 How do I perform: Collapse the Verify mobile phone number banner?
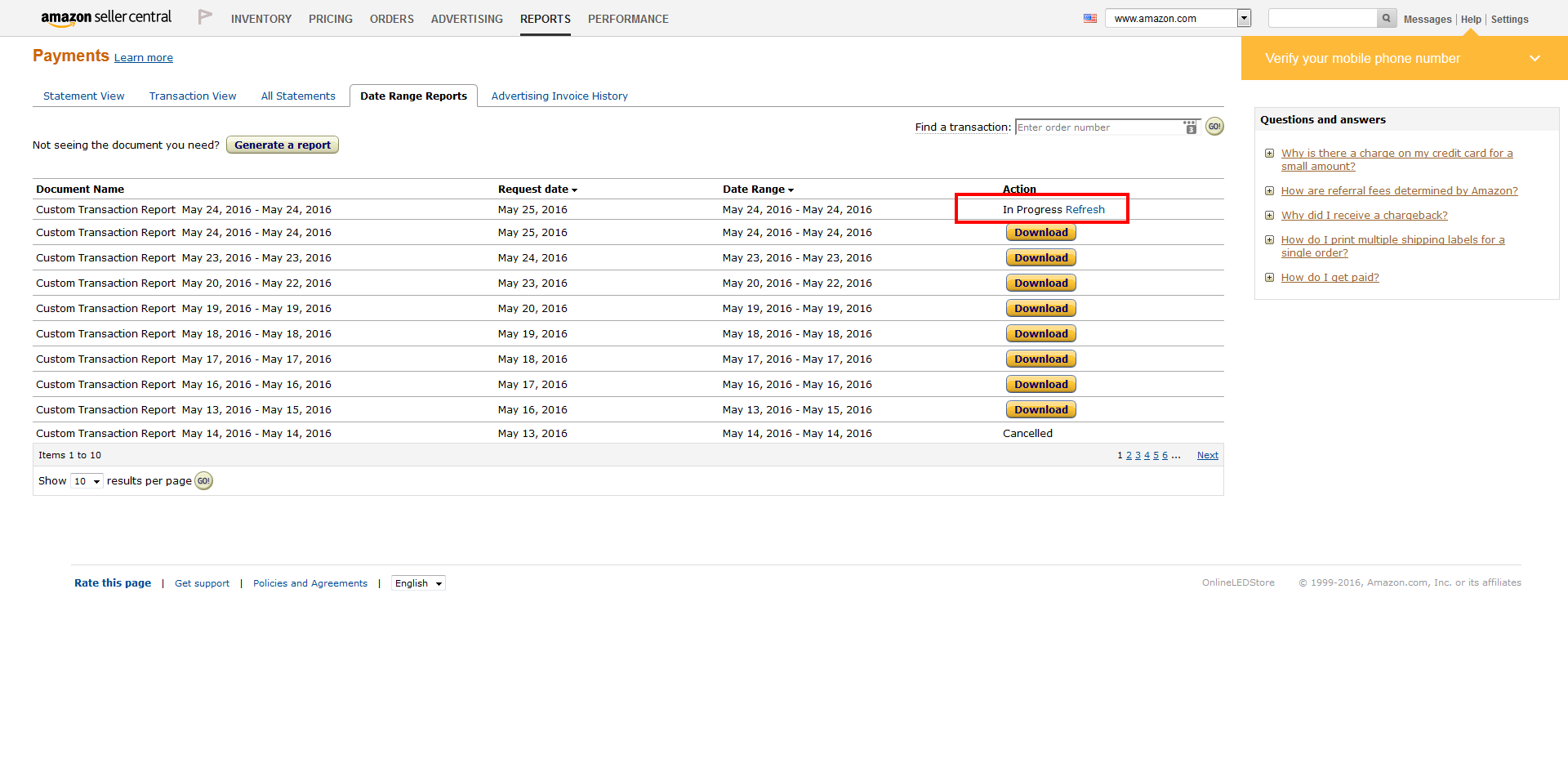click(1535, 59)
